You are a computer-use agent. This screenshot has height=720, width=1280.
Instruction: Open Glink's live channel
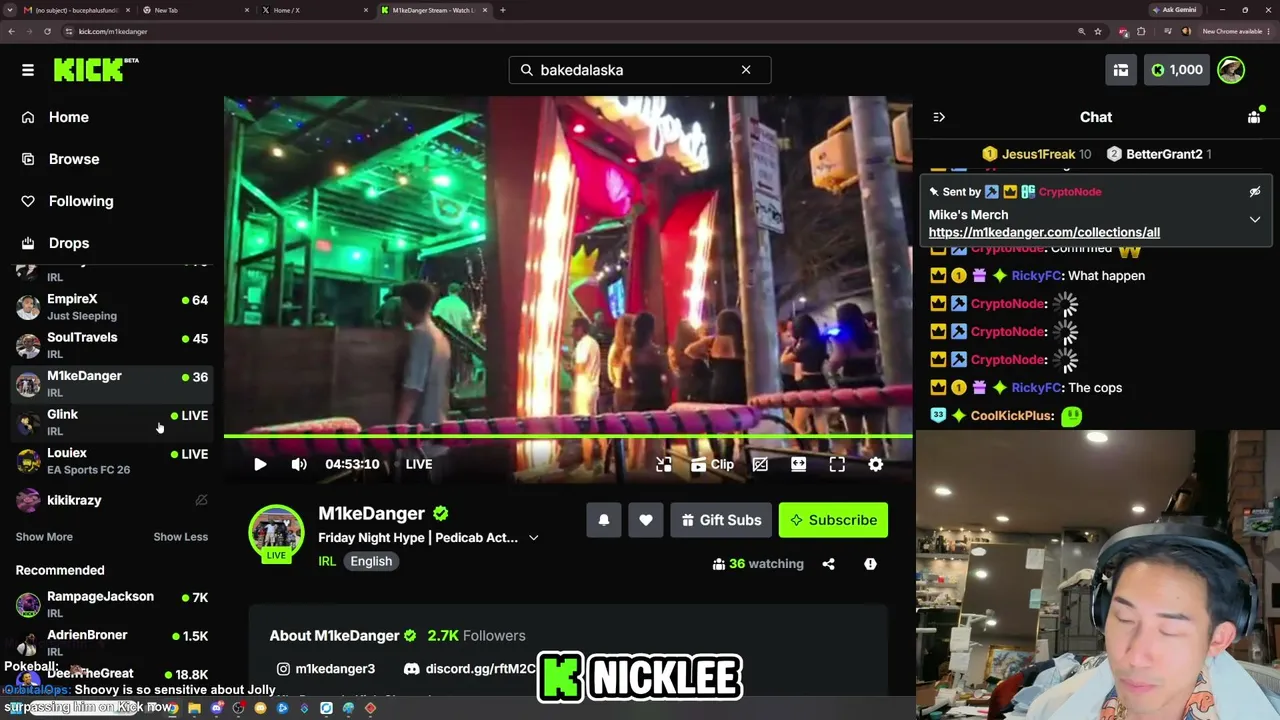point(112,422)
